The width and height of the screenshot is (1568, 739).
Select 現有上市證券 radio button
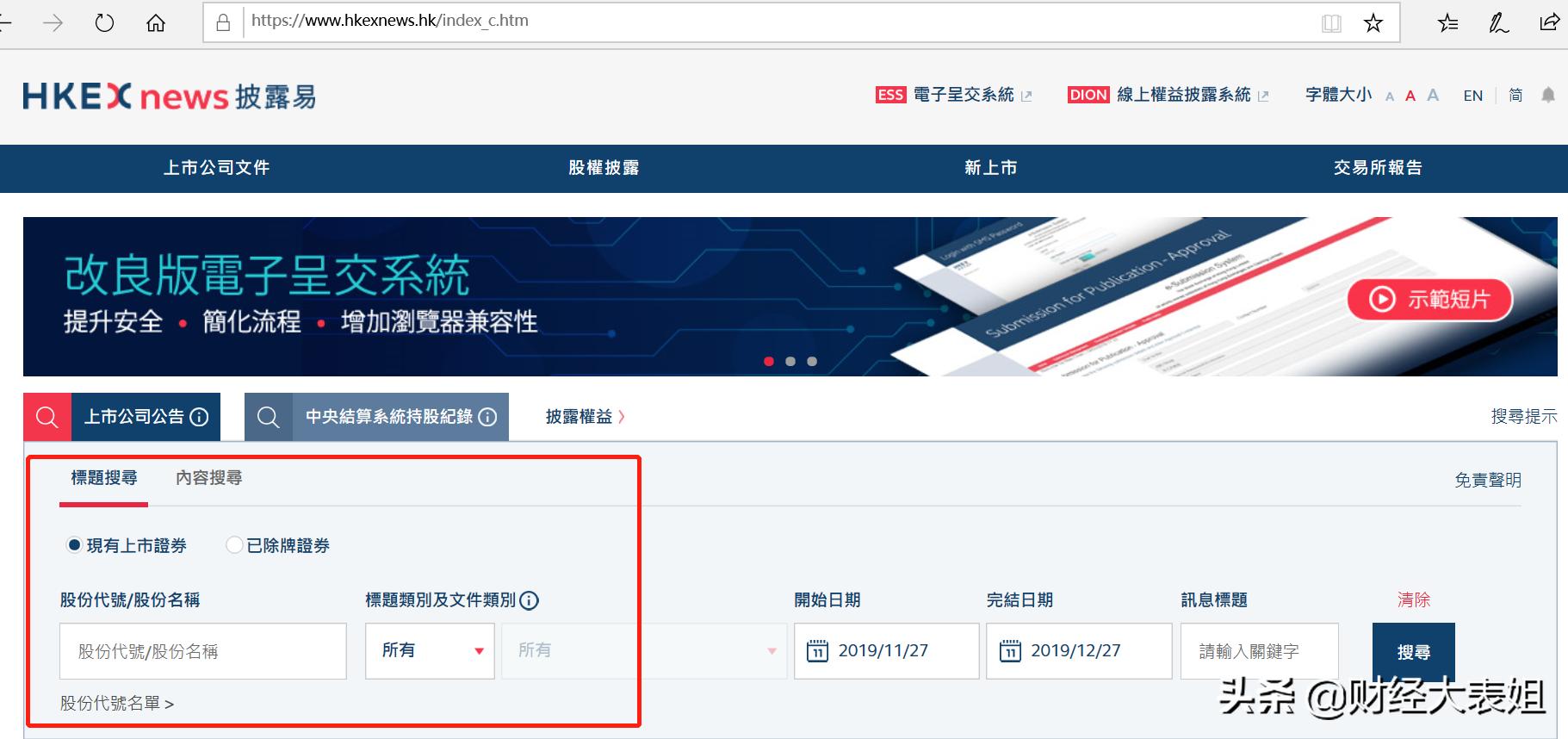[x=74, y=545]
